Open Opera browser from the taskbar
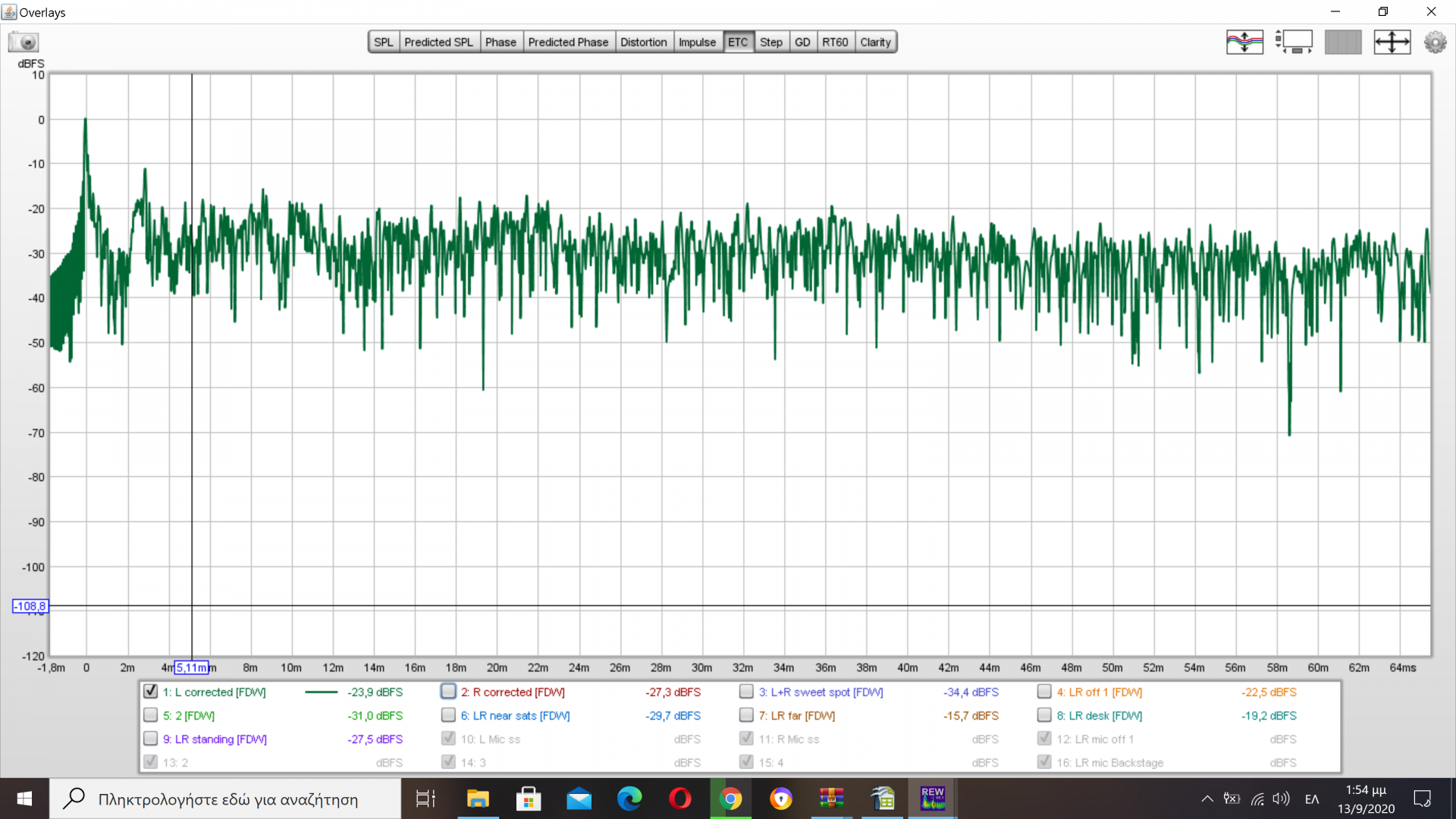 click(680, 799)
